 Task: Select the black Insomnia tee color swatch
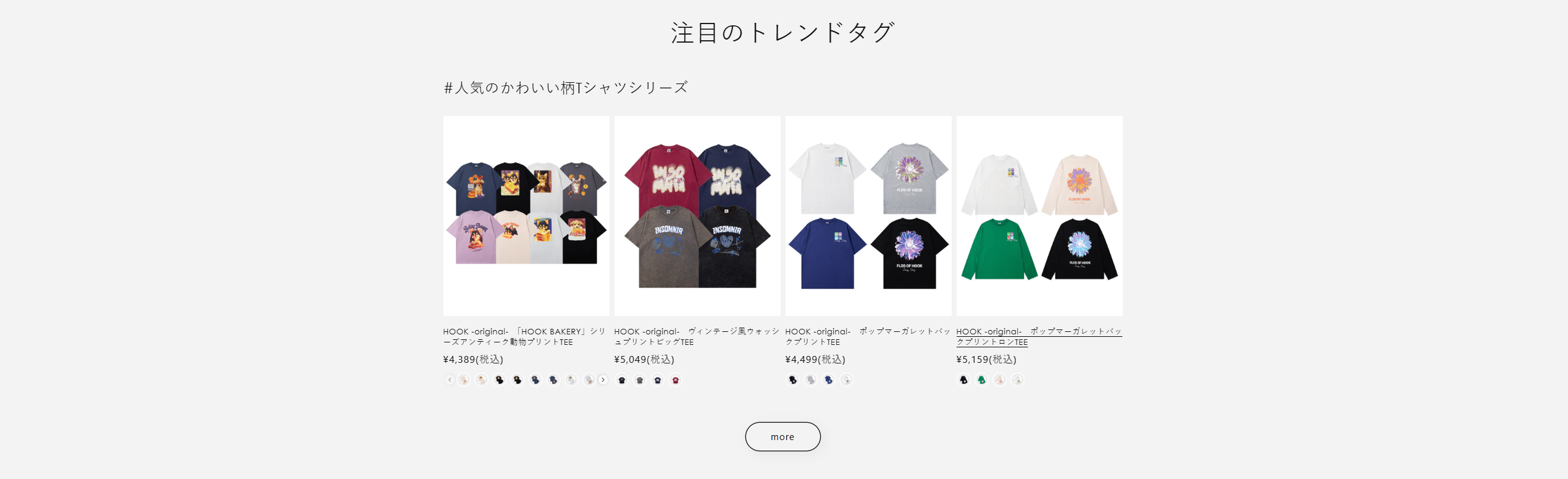click(x=622, y=380)
